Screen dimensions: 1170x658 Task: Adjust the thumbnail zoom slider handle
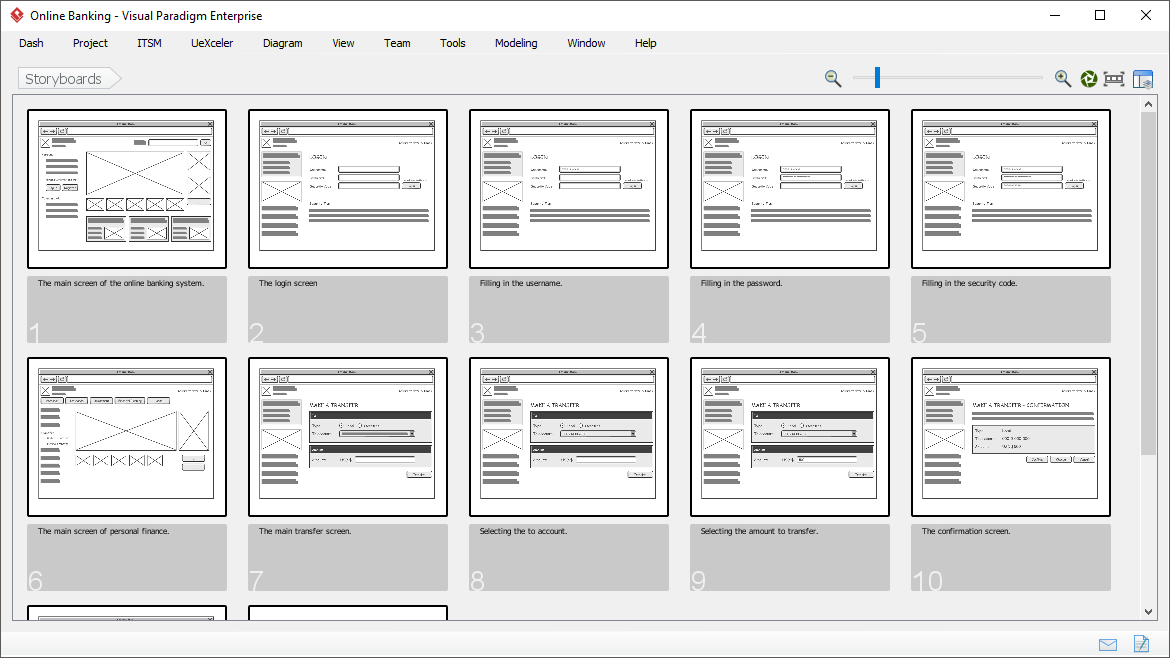coord(878,77)
